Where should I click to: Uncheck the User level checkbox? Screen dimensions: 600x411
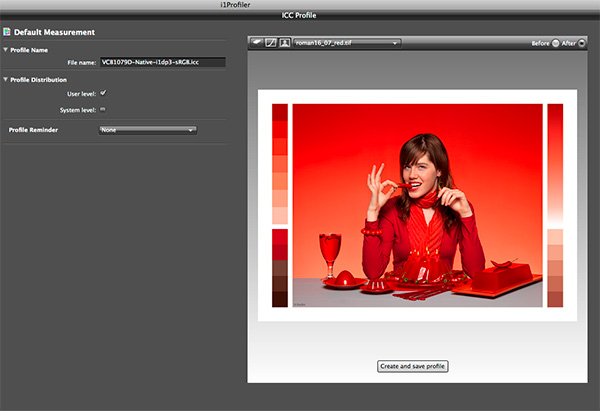(x=103, y=93)
